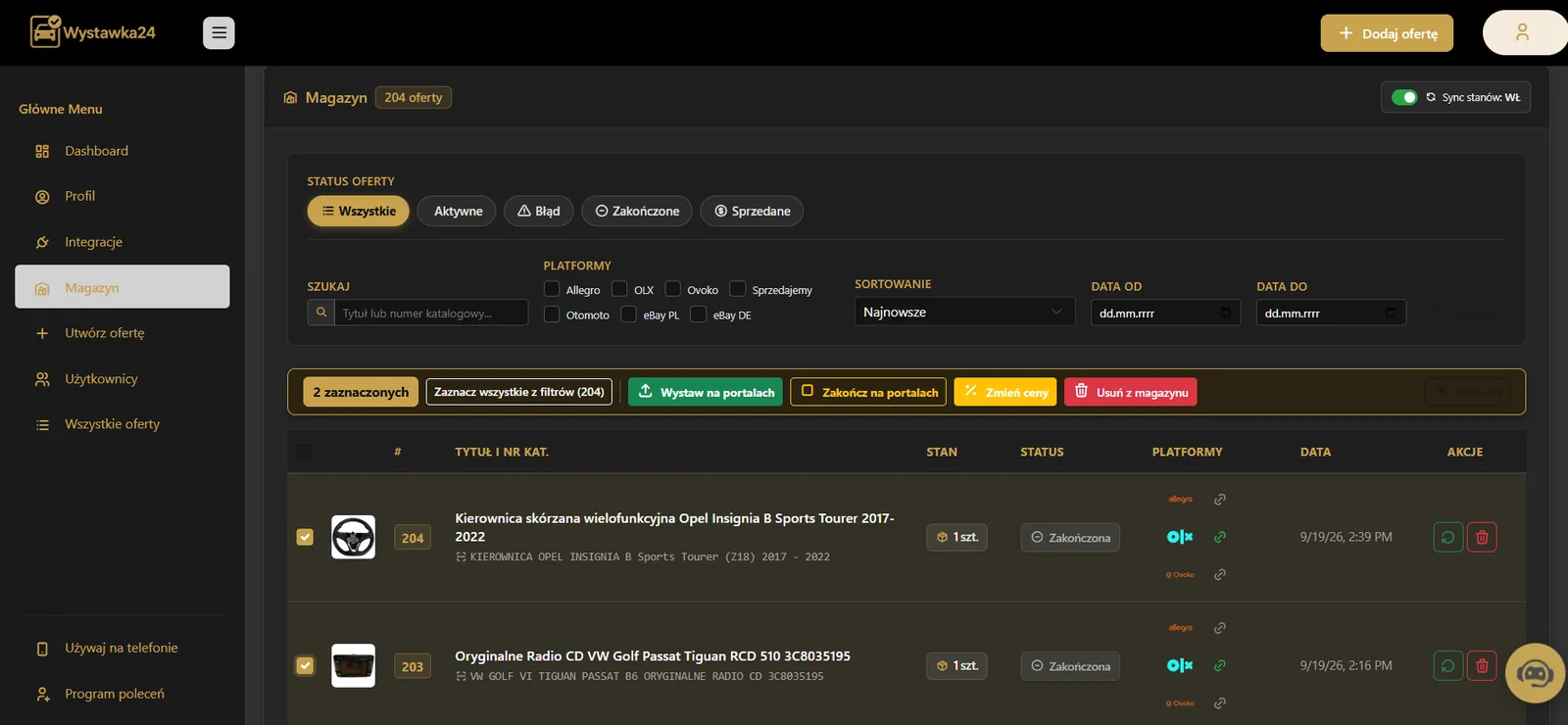Check the Otomoto platform checkbox
The height and width of the screenshot is (725, 1568).
pyautogui.click(x=552, y=314)
